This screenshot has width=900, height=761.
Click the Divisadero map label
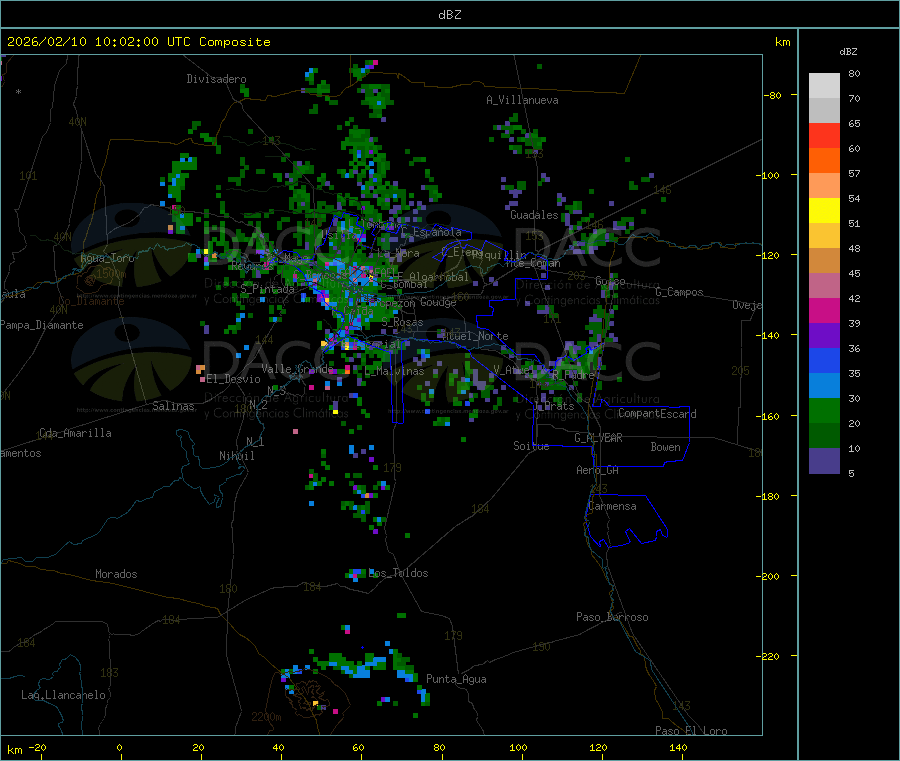216,79
